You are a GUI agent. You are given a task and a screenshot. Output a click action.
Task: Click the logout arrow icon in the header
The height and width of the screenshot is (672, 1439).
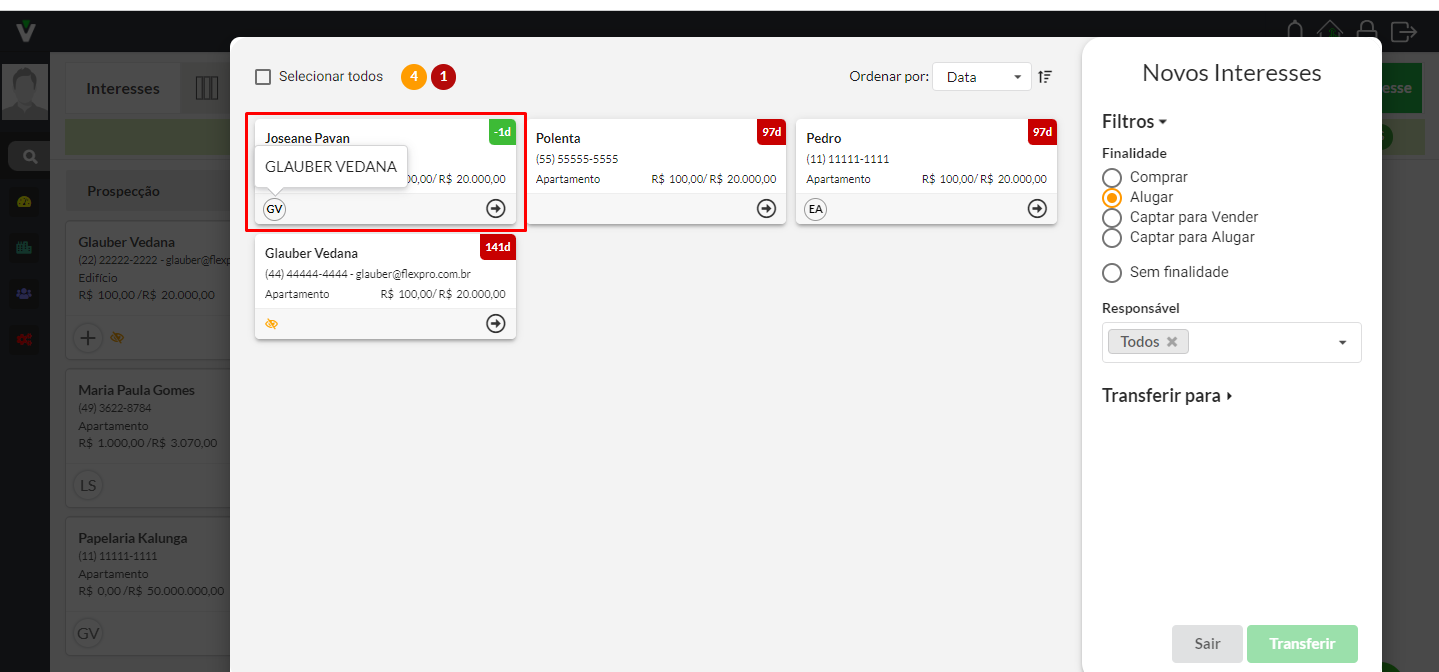(1404, 31)
